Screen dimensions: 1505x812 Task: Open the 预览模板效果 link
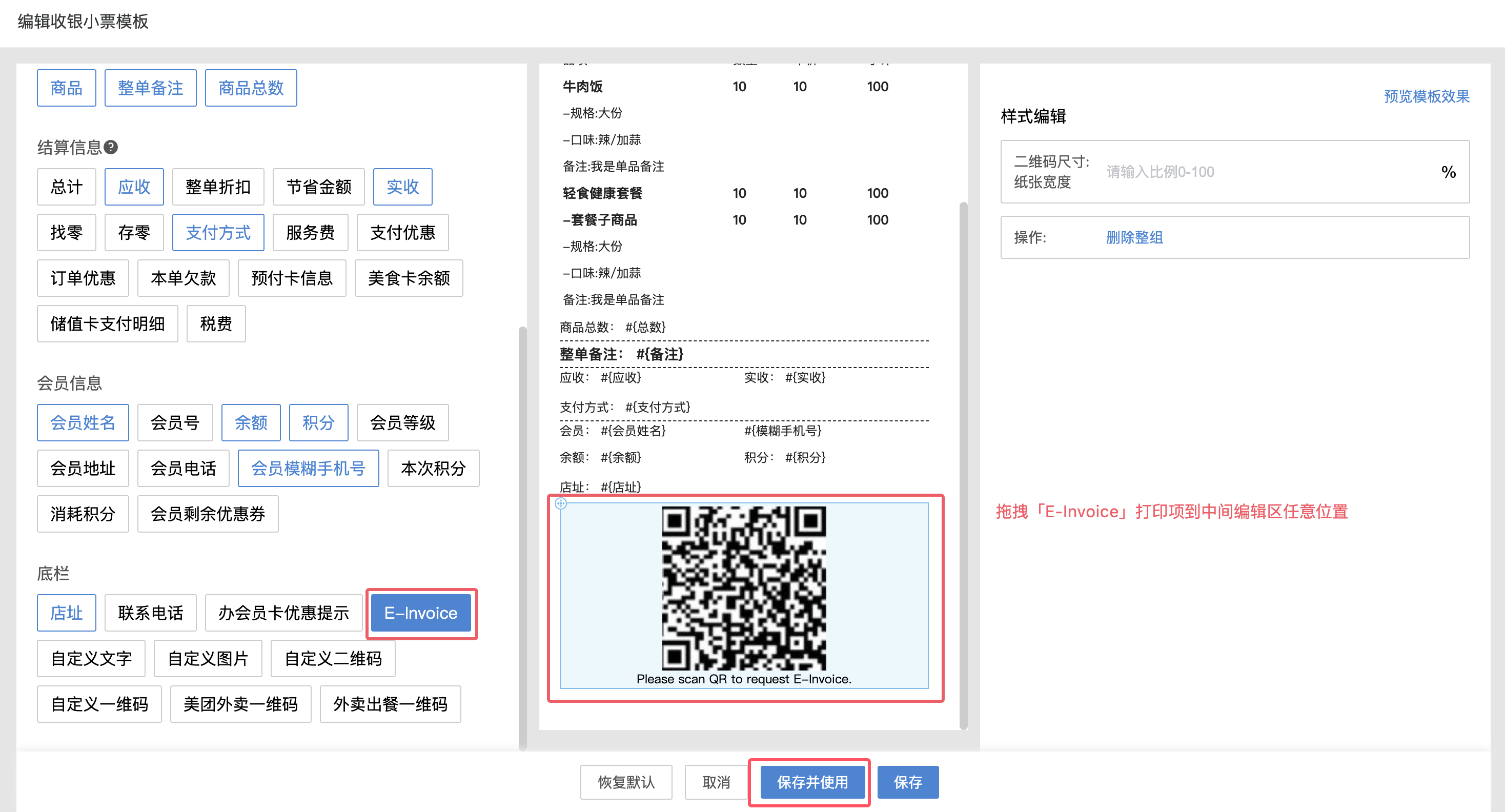(1426, 96)
